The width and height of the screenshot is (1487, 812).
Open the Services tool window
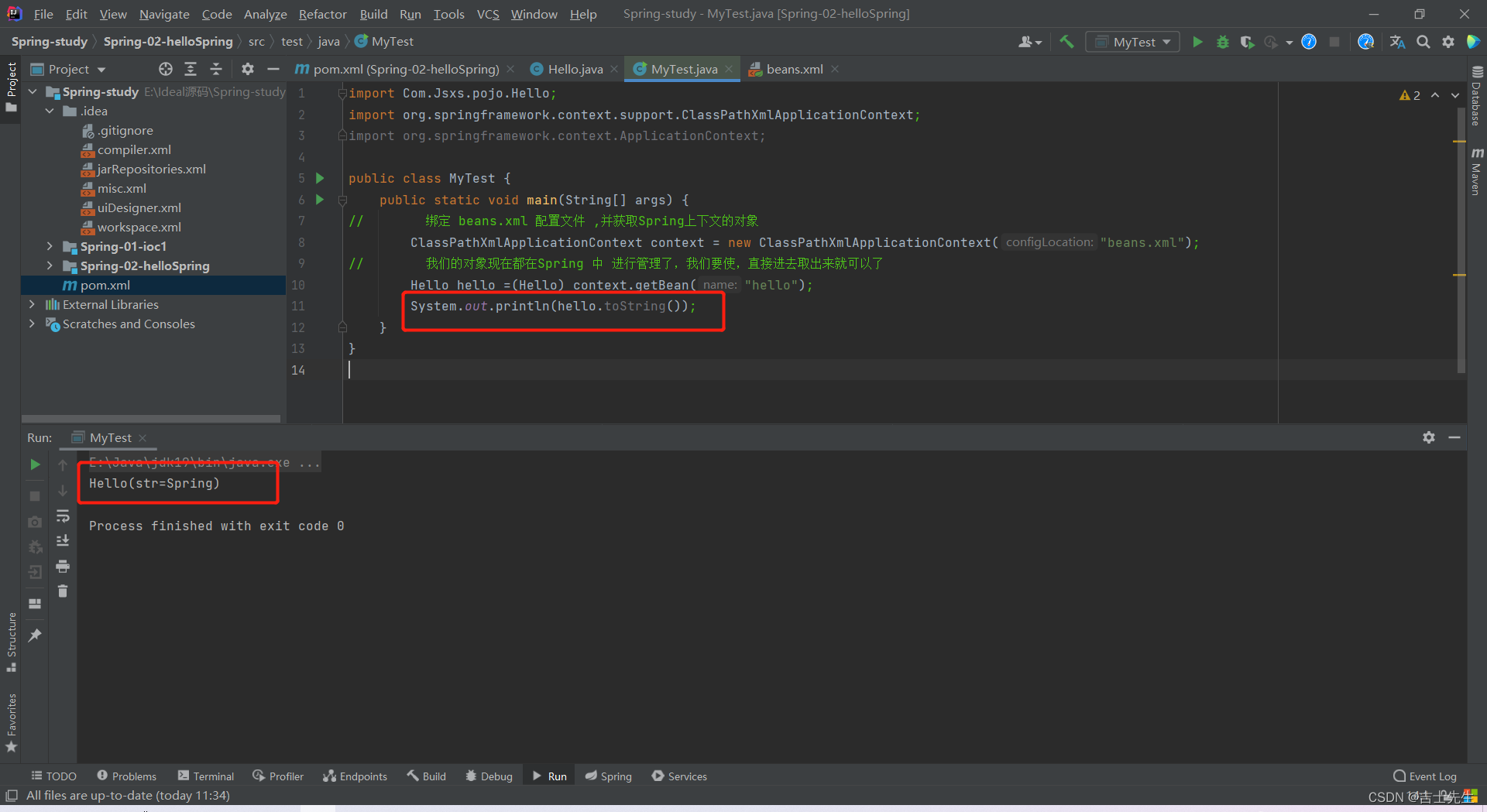click(x=679, y=776)
